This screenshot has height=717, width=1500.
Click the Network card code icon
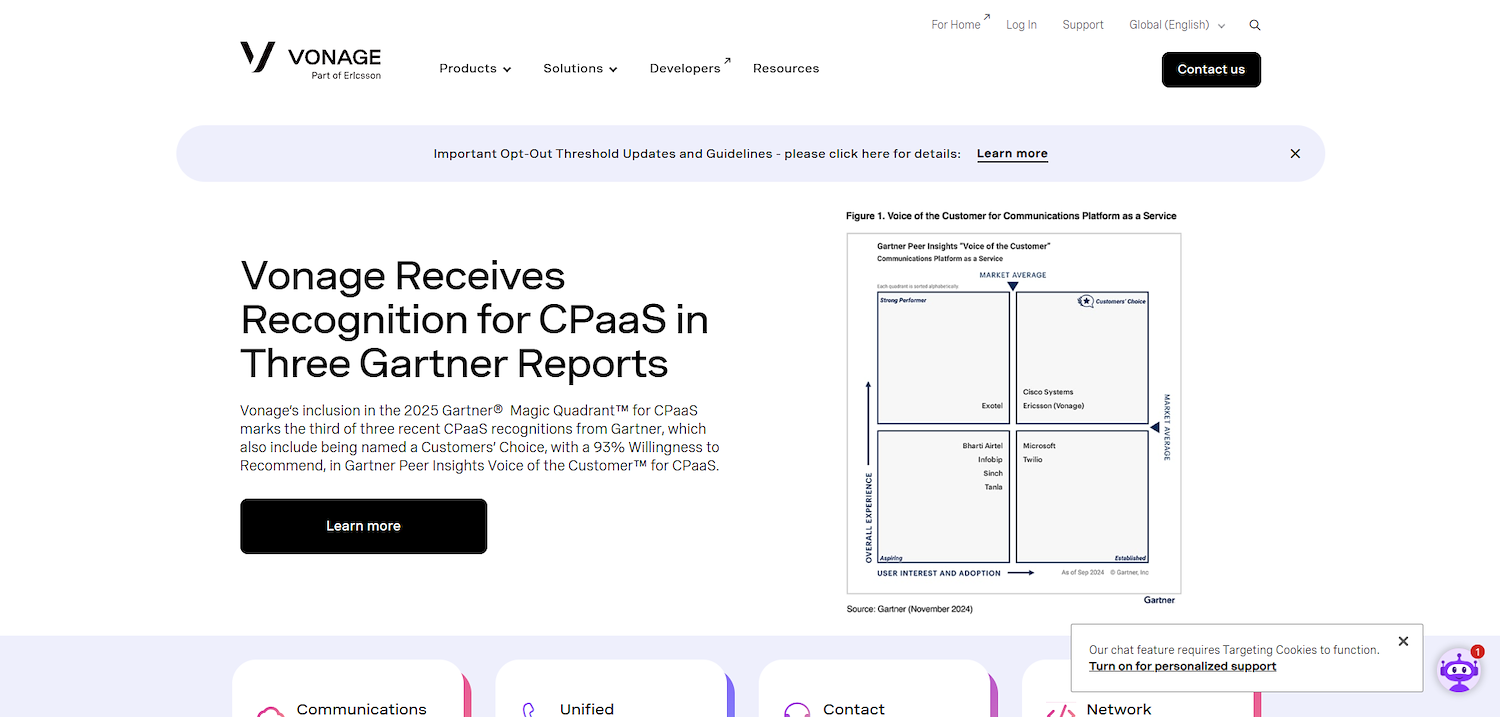(1060, 712)
